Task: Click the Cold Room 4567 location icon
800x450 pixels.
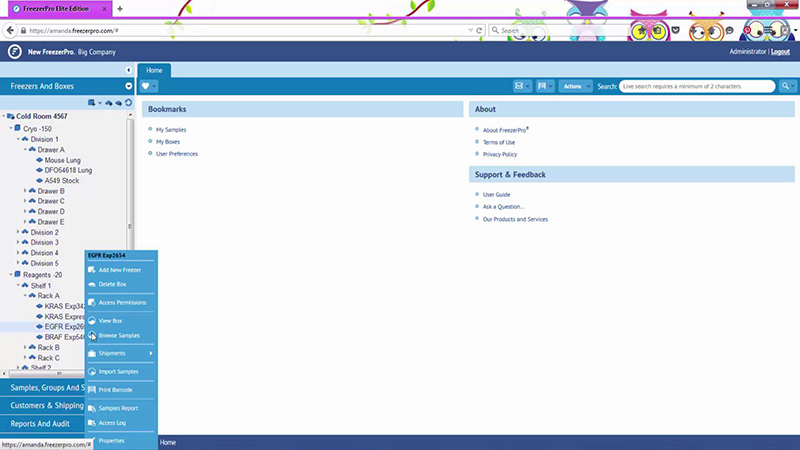Action: [11, 116]
